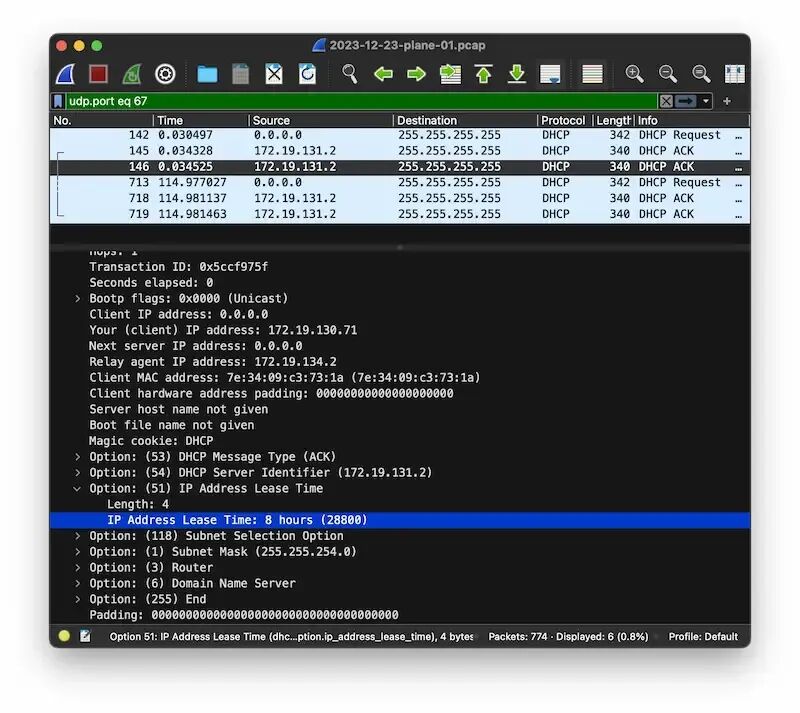Screen dimensions: 800x713
Task: Toggle packet colorization rules
Action: (x=592, y=75)
